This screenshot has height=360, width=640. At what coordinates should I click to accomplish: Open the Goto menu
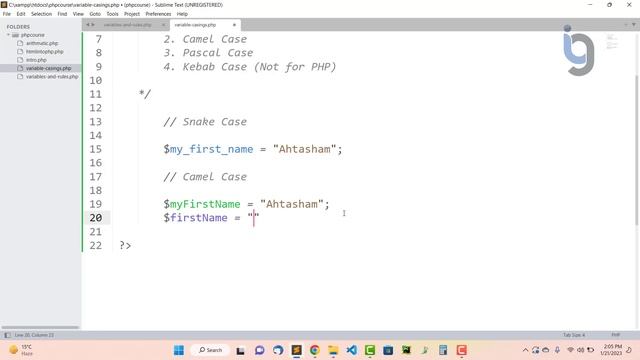(95, 14)
